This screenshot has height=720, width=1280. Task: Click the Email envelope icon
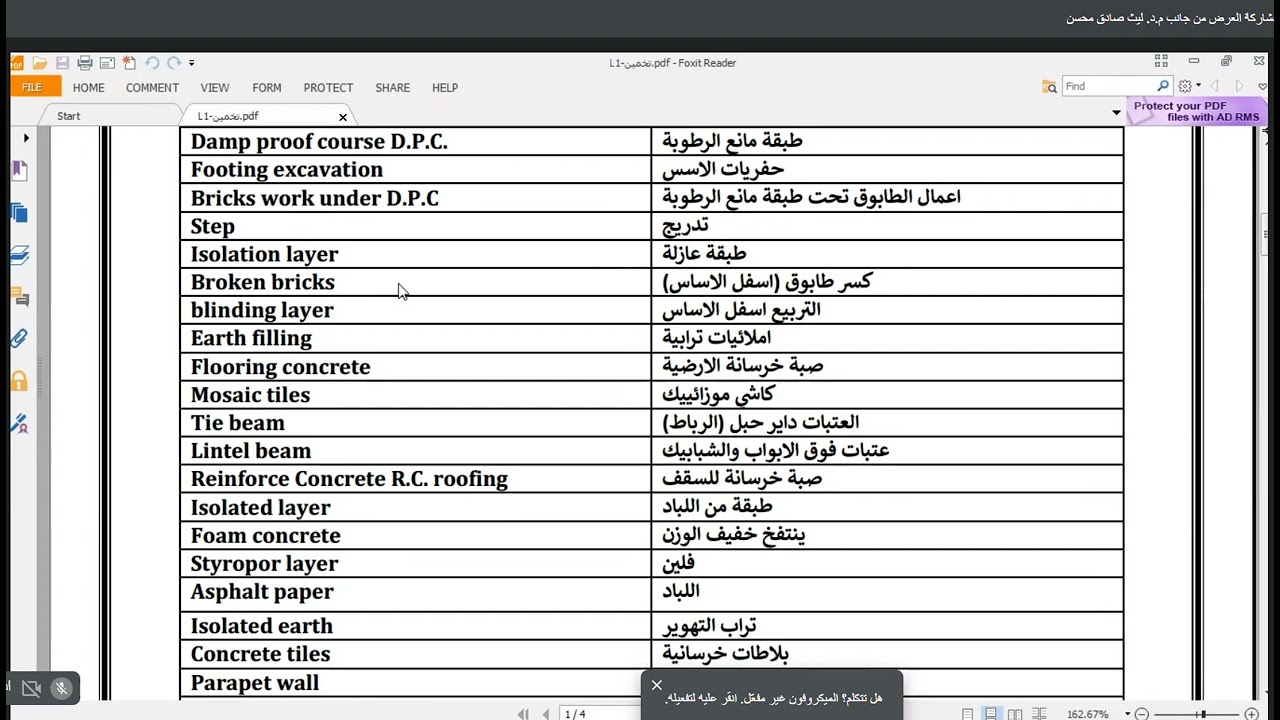(x=107, y=63)
